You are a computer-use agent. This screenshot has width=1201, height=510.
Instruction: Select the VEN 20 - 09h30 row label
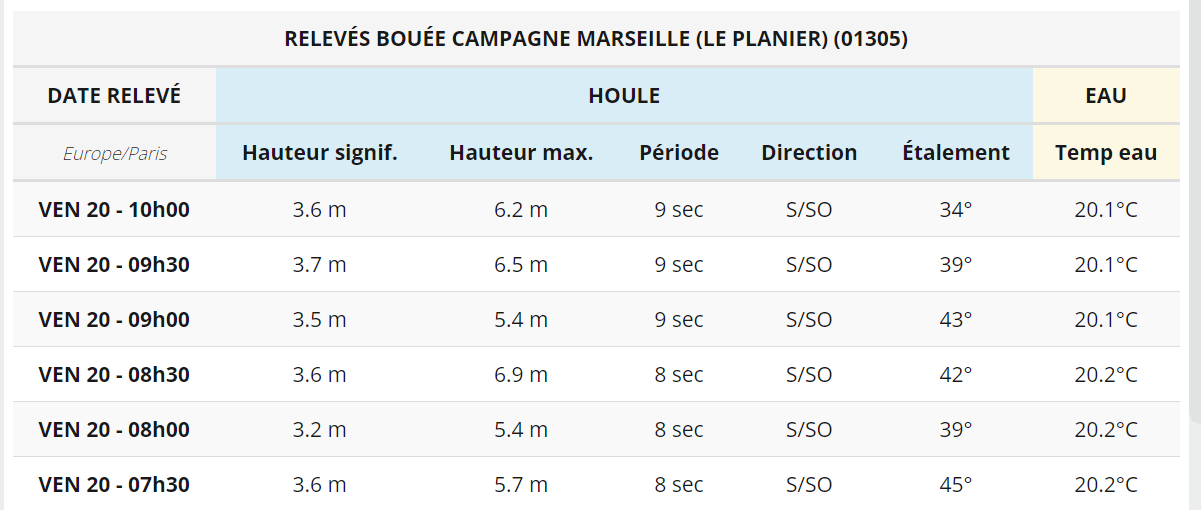(x=114, y=265)
